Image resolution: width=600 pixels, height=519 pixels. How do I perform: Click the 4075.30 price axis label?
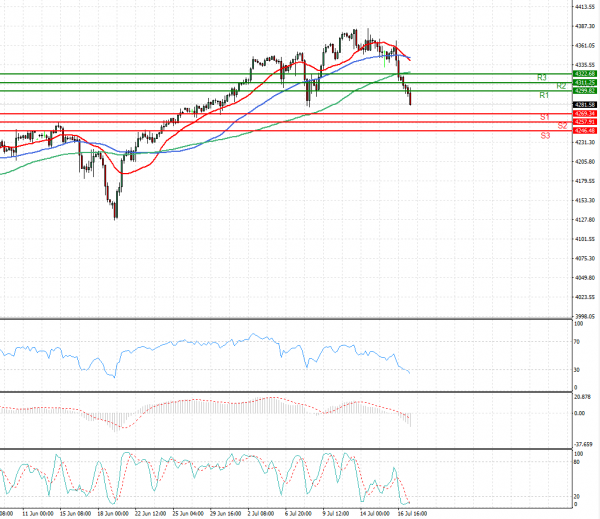click(585, 259)
